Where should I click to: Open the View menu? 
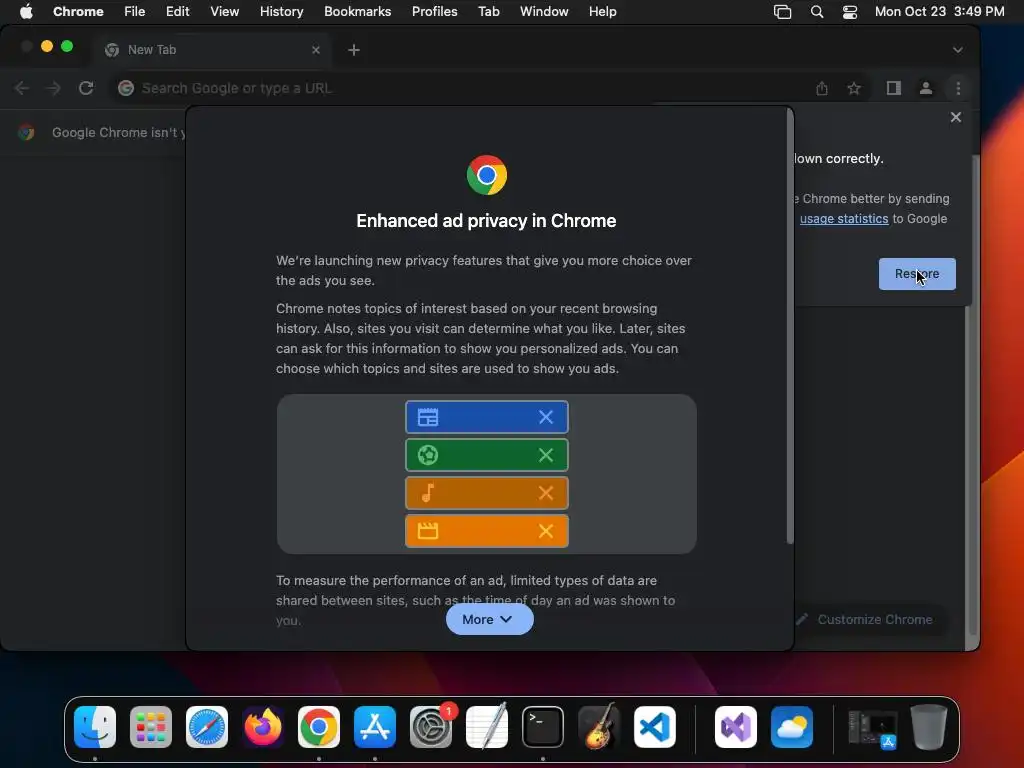pyautogui.click(x=224, y=11)
